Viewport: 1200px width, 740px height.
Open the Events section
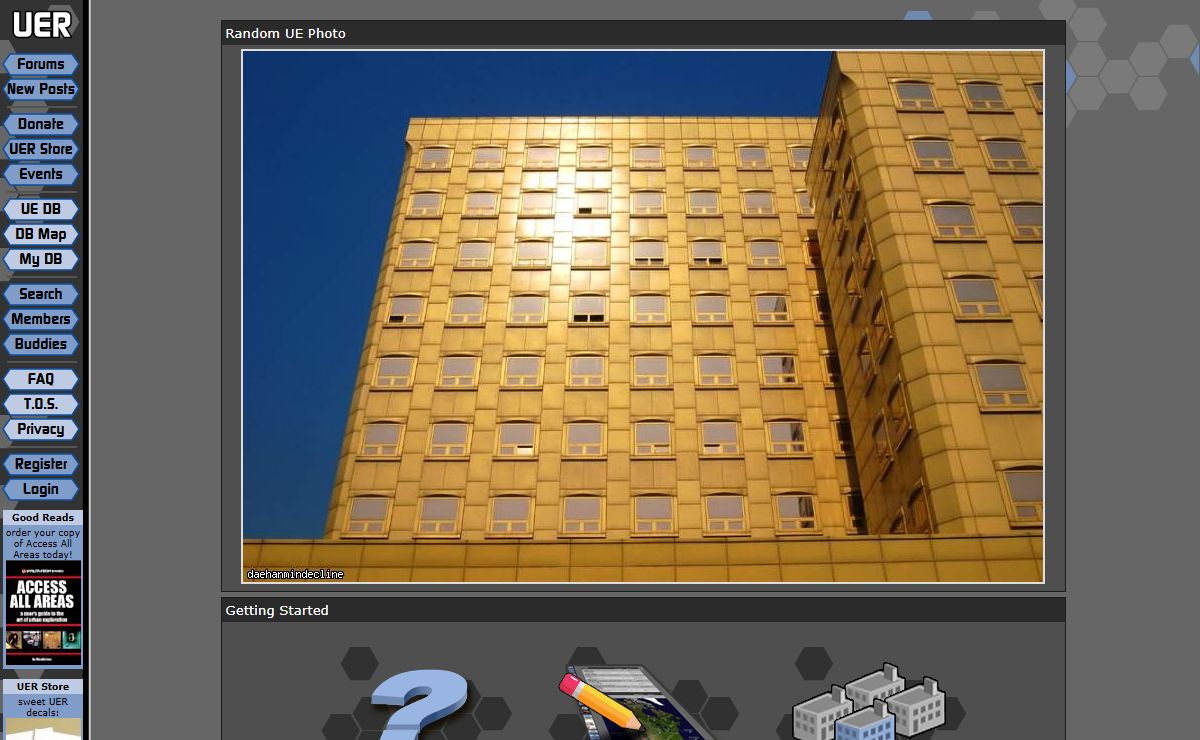click(41, 174)
